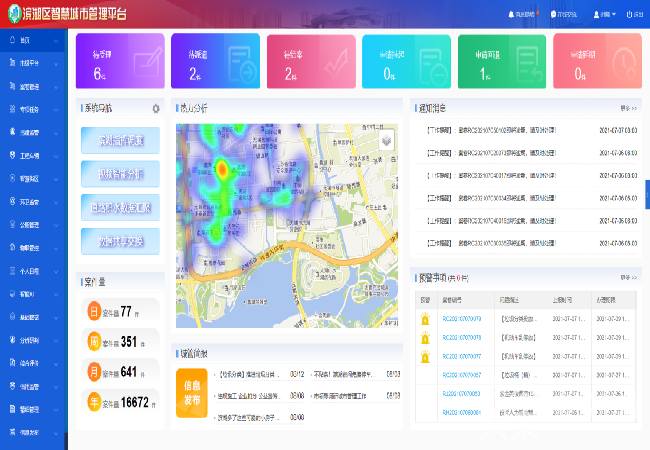Open the user account dropdown in header
Viewport: 650px width, 450px height.
pos(608,15)
